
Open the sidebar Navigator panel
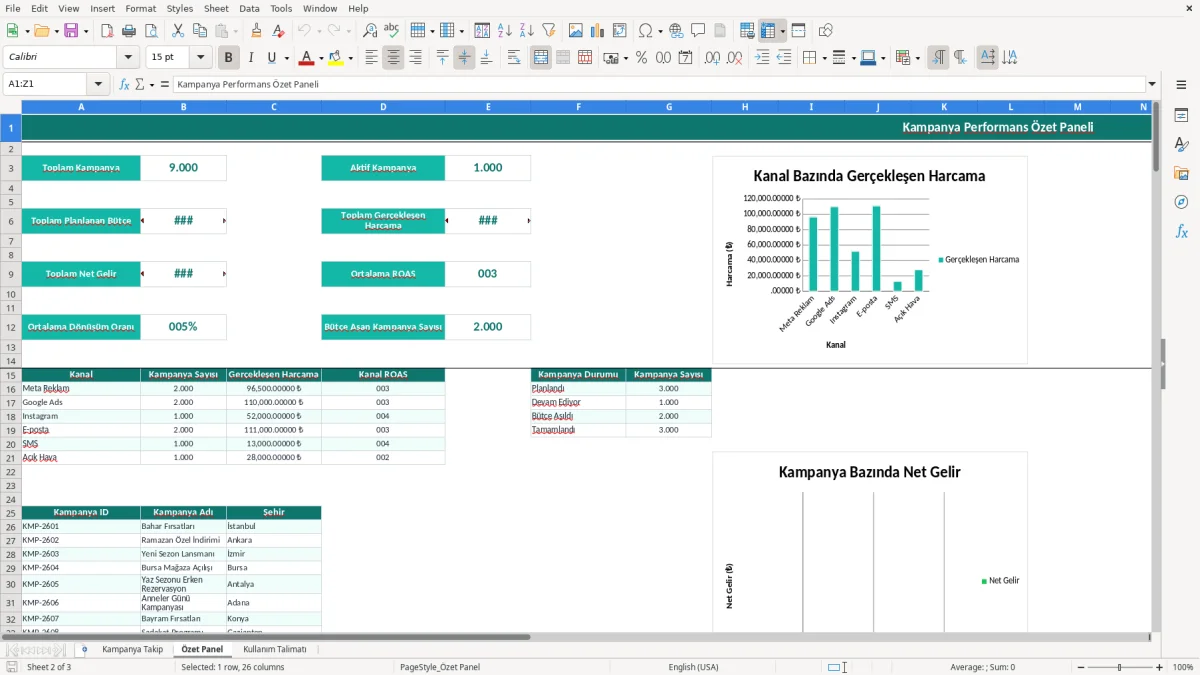(1181, 202)
